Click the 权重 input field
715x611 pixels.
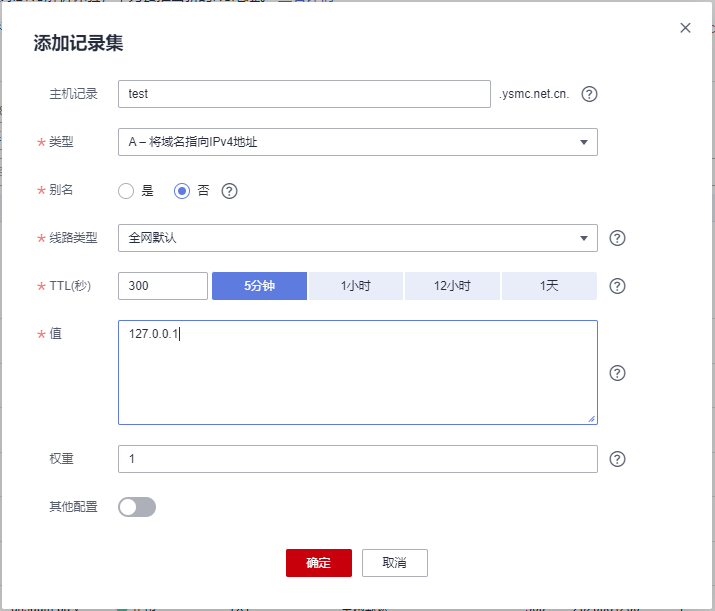[357, 459]
